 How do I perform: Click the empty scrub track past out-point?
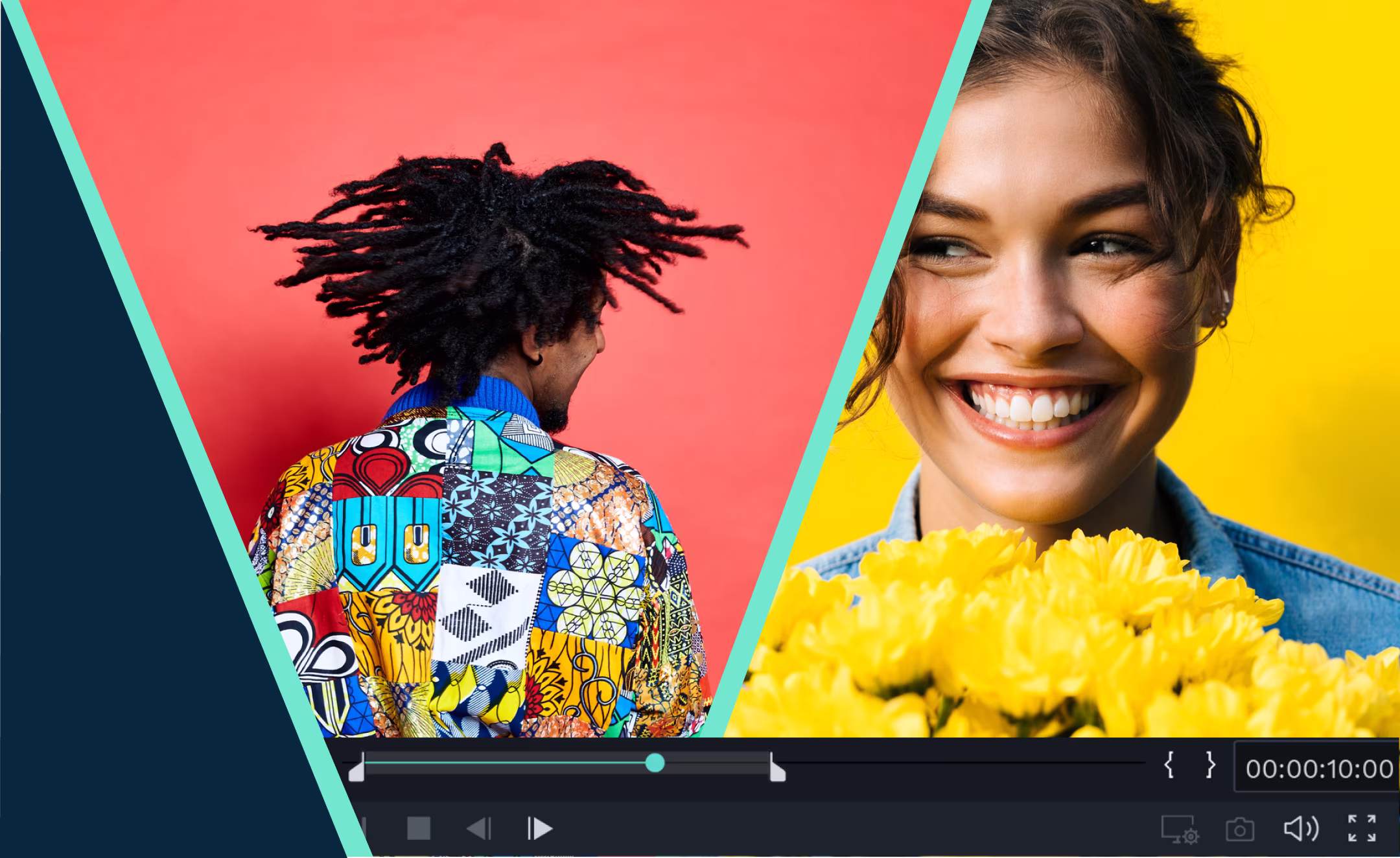click(959, 763)
